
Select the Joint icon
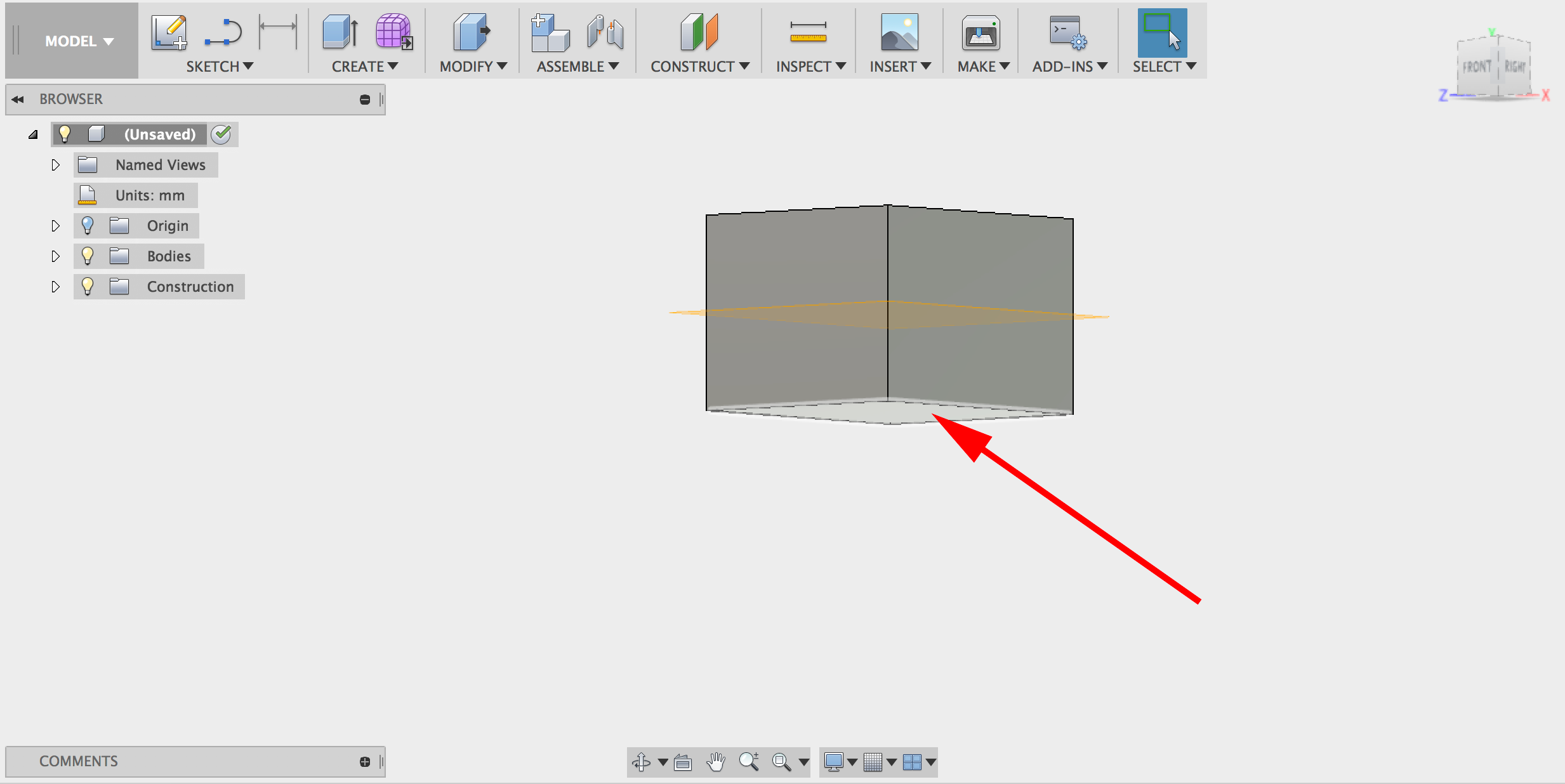point(605,32)
